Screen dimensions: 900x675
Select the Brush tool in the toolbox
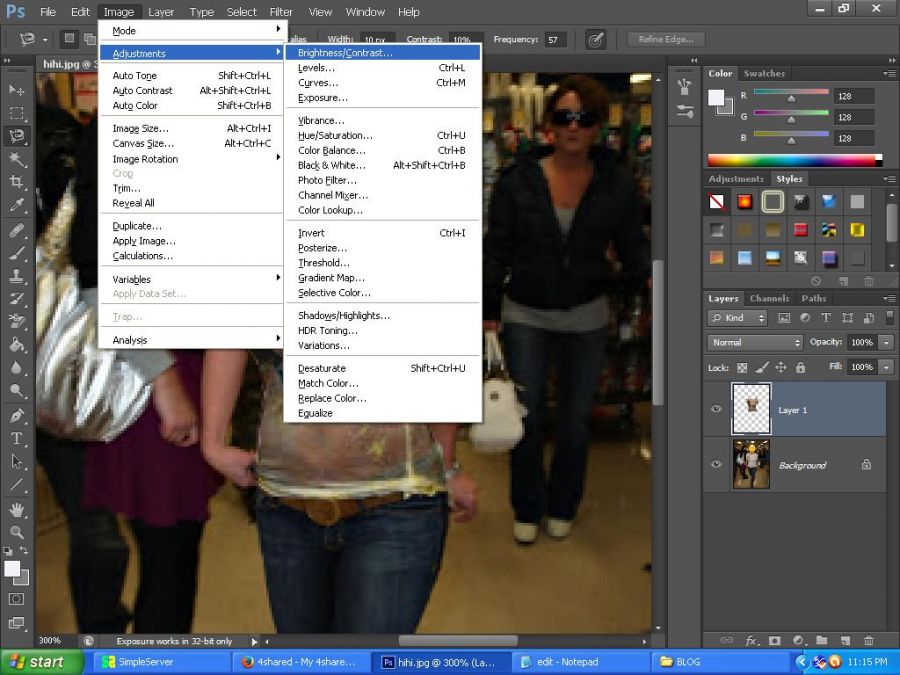(17, 253)
